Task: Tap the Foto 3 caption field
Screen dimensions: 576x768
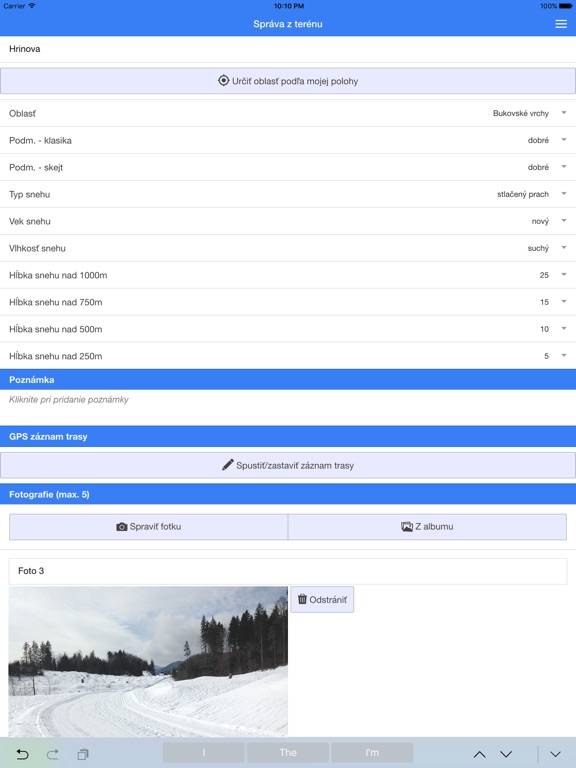Action: (288, 571)
